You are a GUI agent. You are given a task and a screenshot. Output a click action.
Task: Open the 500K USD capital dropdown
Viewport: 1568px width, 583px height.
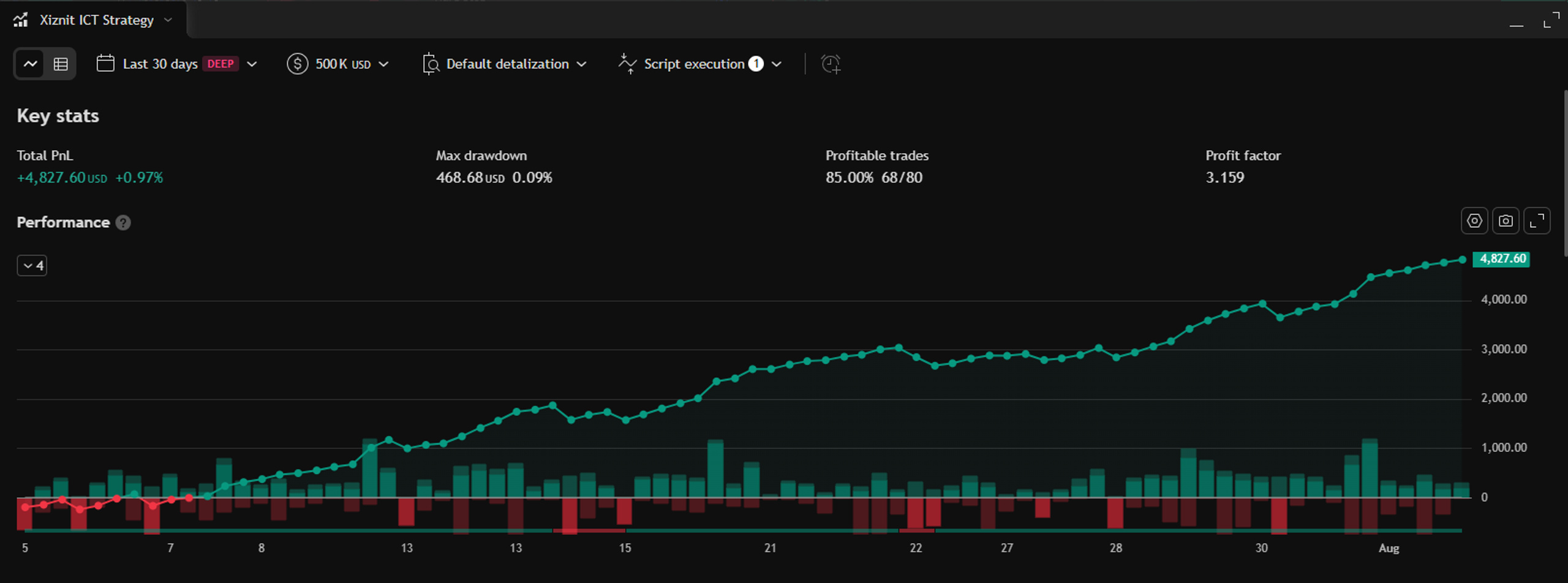tap(338, 64)
